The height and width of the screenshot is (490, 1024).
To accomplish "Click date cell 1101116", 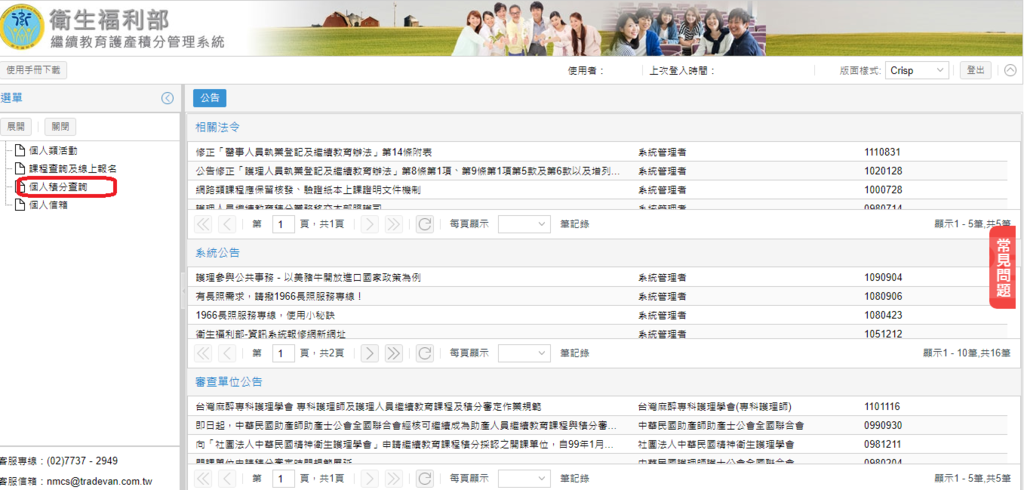I will click(882, 406).
